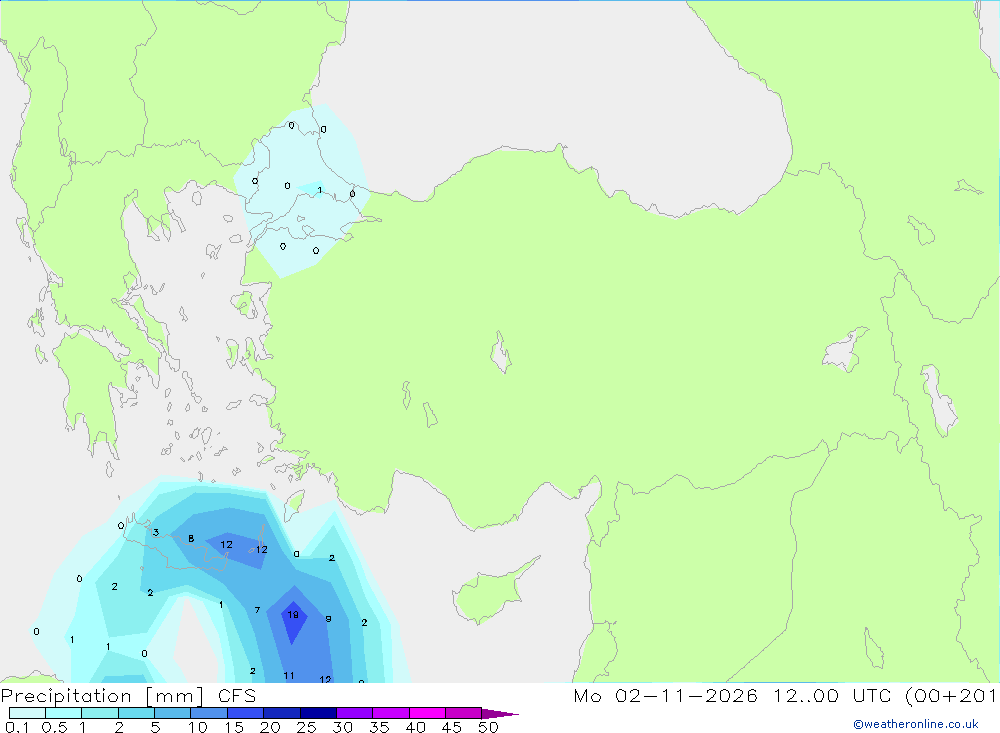Click the 35–40 mm purple legend box
This screenshot has width=1000, height=733.
click(390, 713)
